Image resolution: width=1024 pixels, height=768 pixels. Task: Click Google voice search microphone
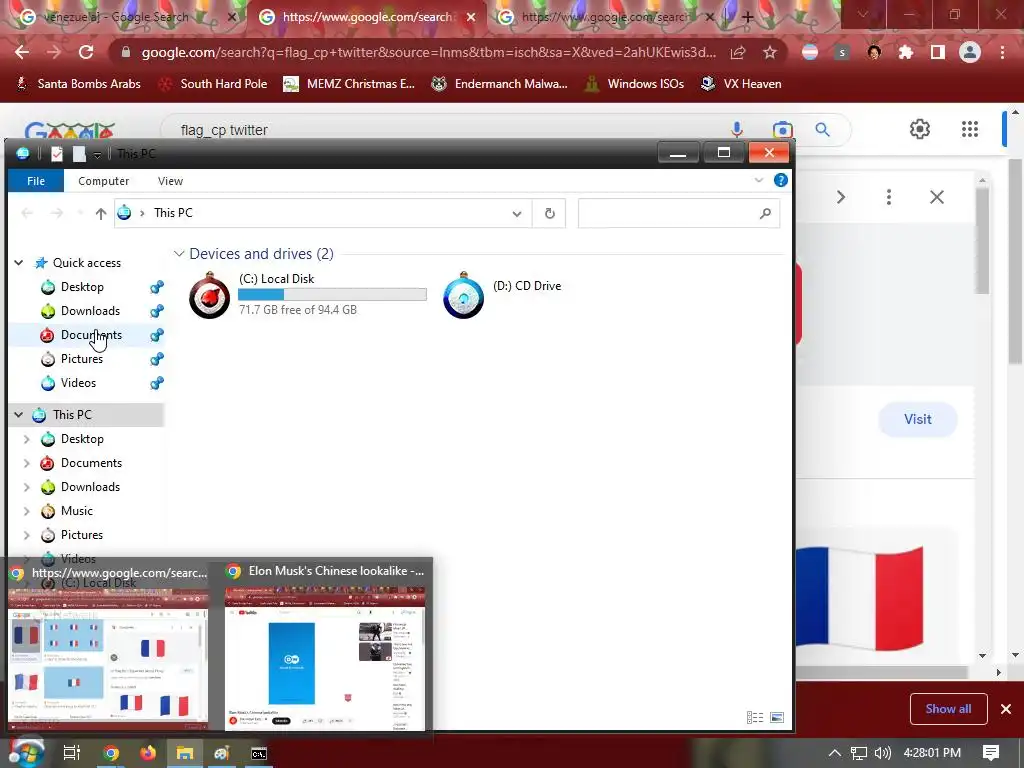click(x=737, y=129)
